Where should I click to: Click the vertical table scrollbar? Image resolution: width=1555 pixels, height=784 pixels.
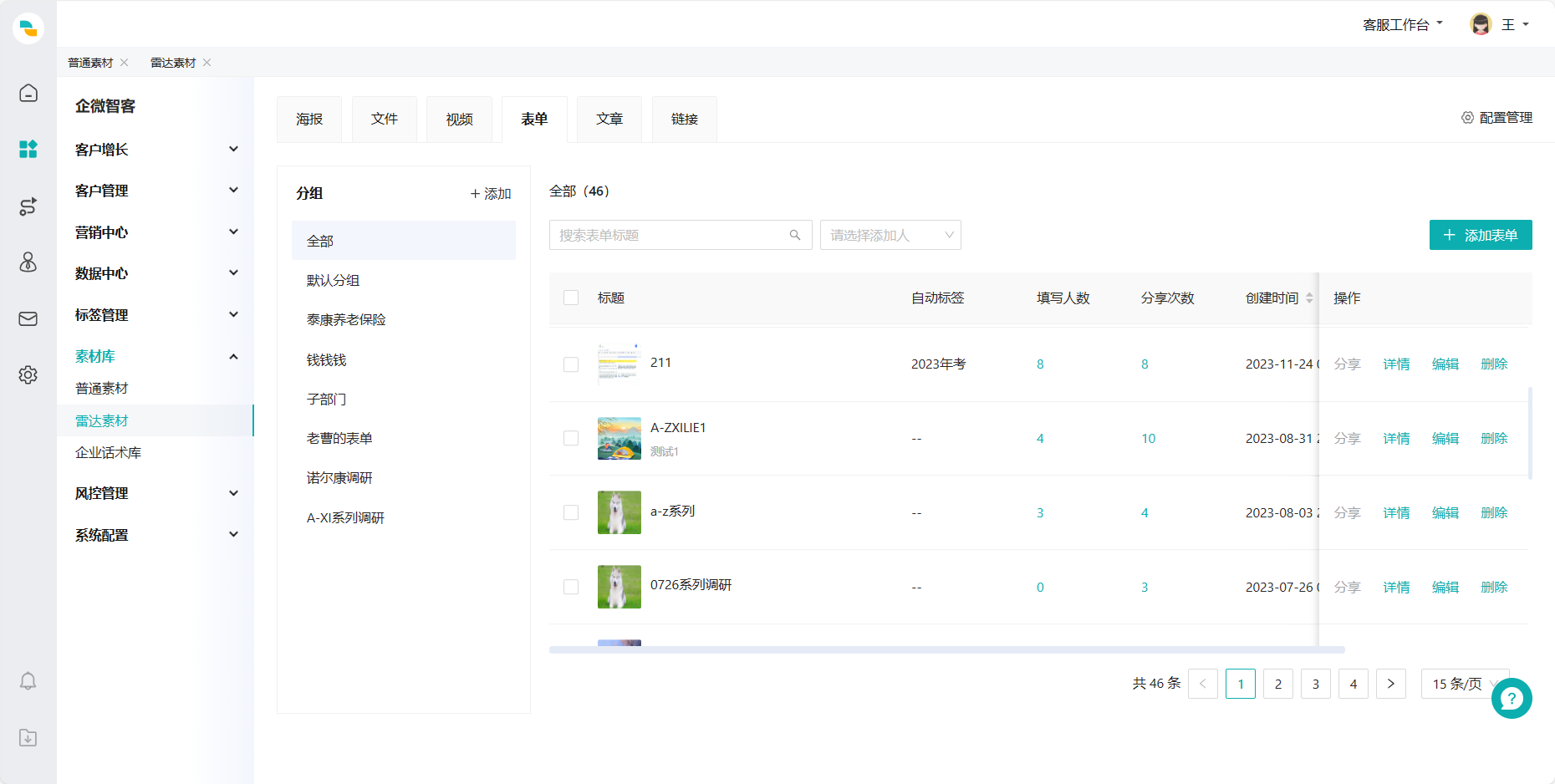coord(1530,433)
